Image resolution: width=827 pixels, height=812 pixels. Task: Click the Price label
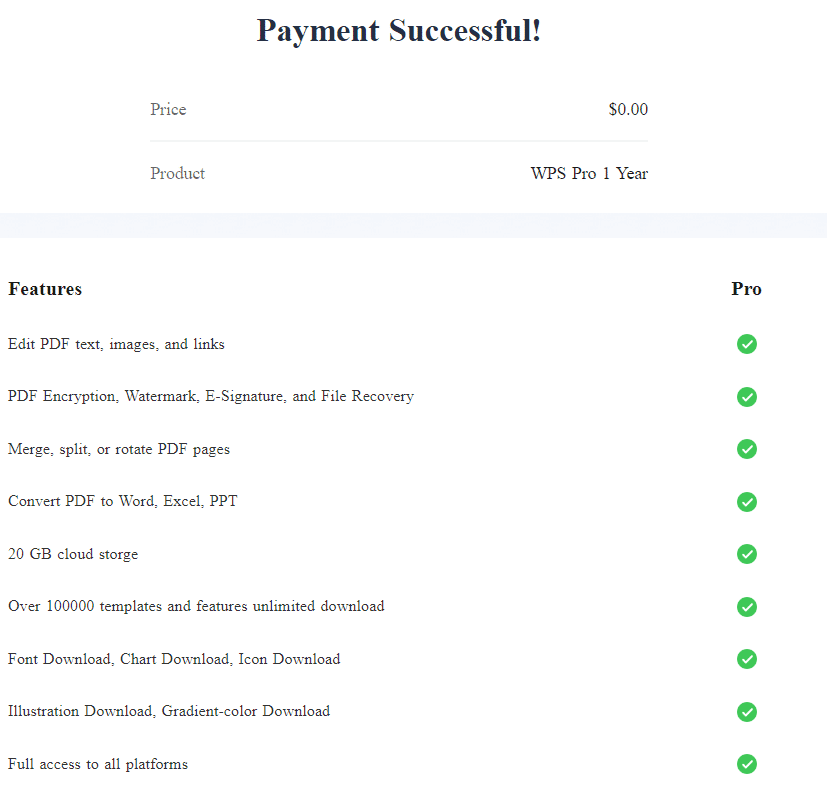168,109
